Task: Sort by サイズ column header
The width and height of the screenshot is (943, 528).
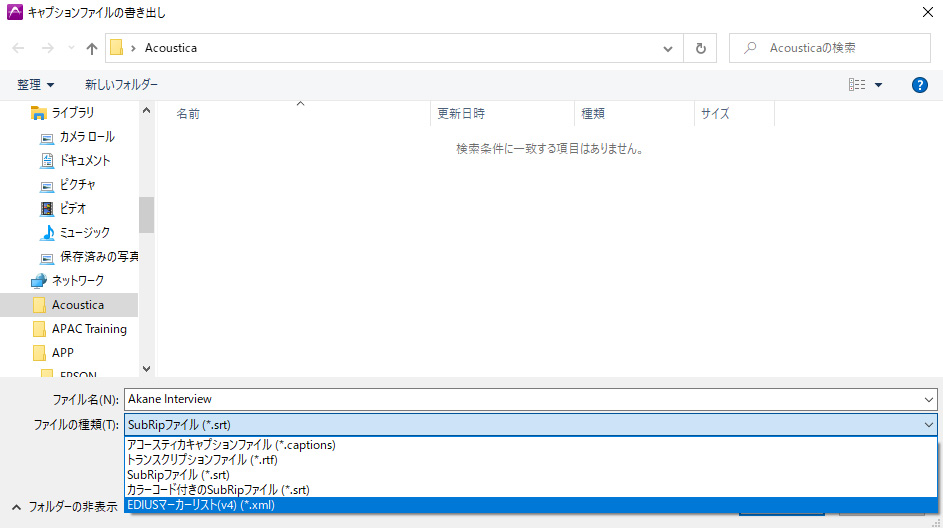Action: click(x=716, y=114)
